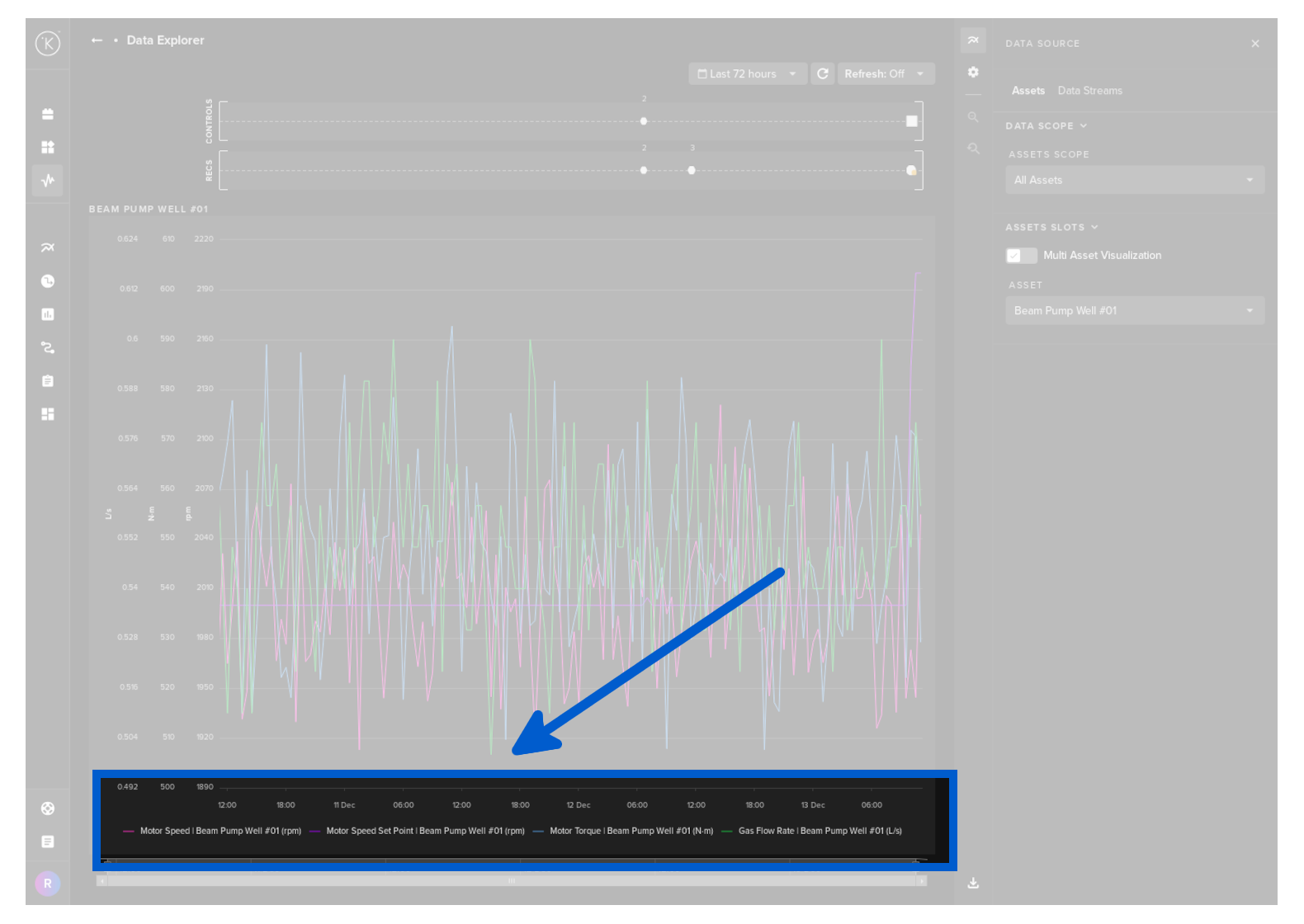Screen dimensions: 1304x924
Task: Click the download icon at bottom right
Action: coord(973,883)
